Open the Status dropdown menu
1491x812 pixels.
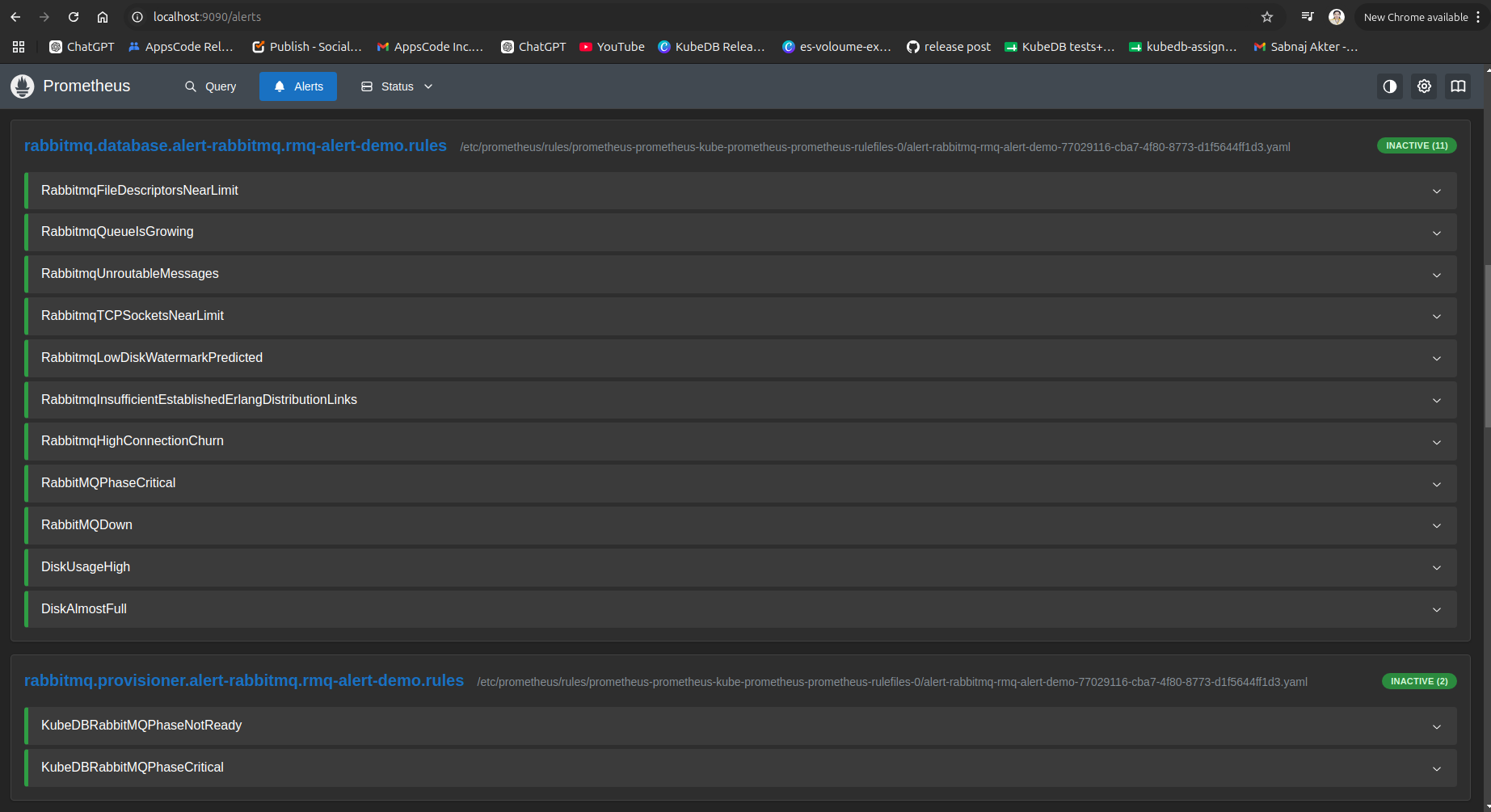click(x=397, y=86)
